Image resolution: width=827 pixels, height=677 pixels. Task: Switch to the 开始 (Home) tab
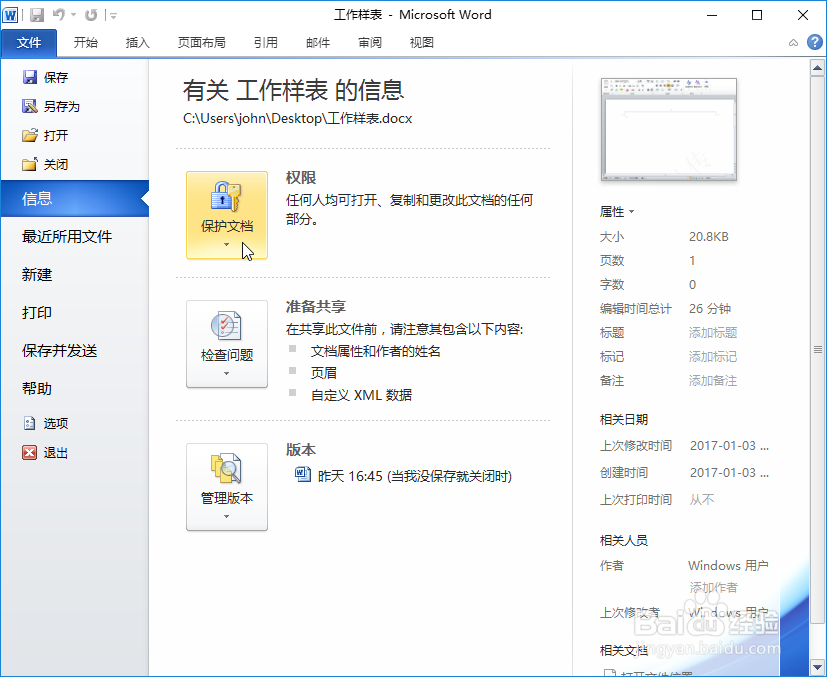(84, 43)
